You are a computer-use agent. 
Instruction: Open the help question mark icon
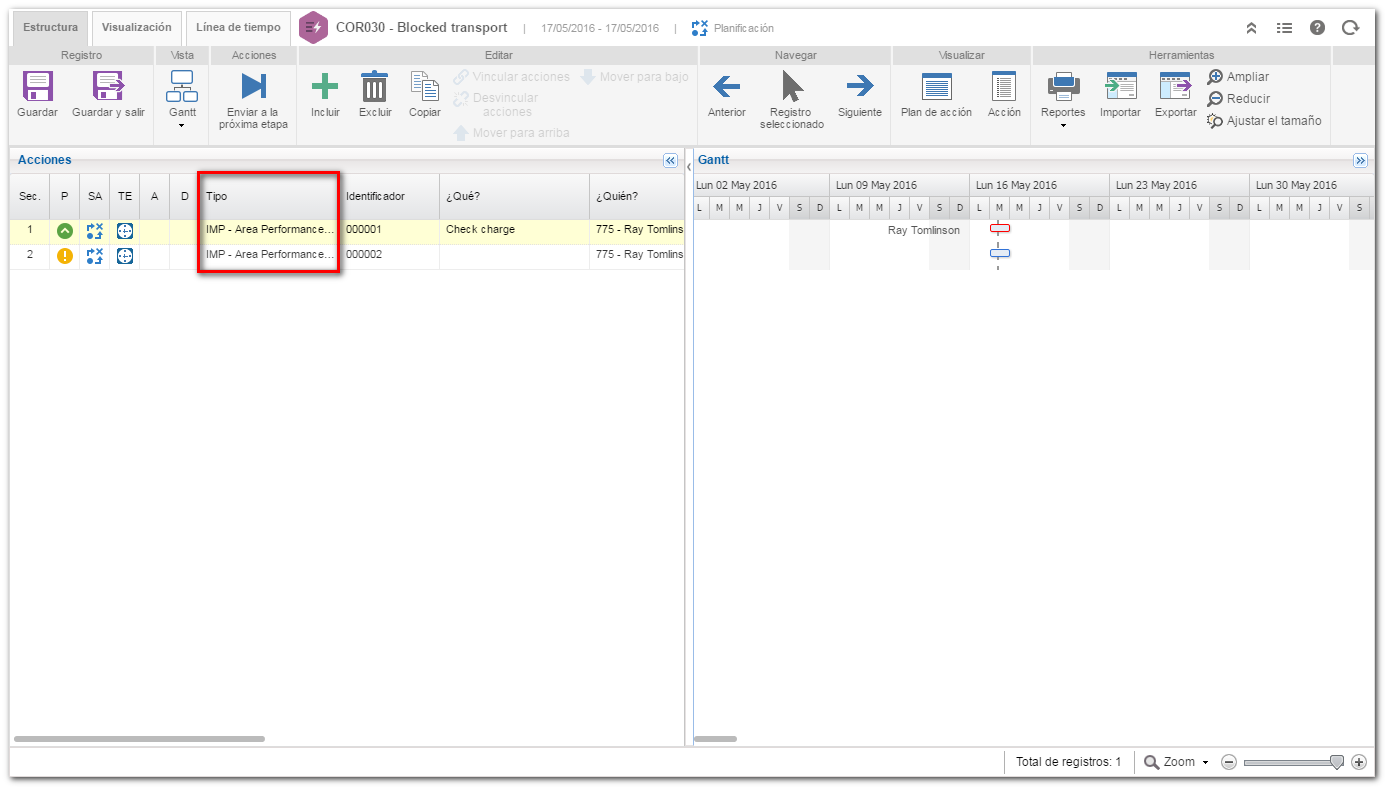[1317, 28]
